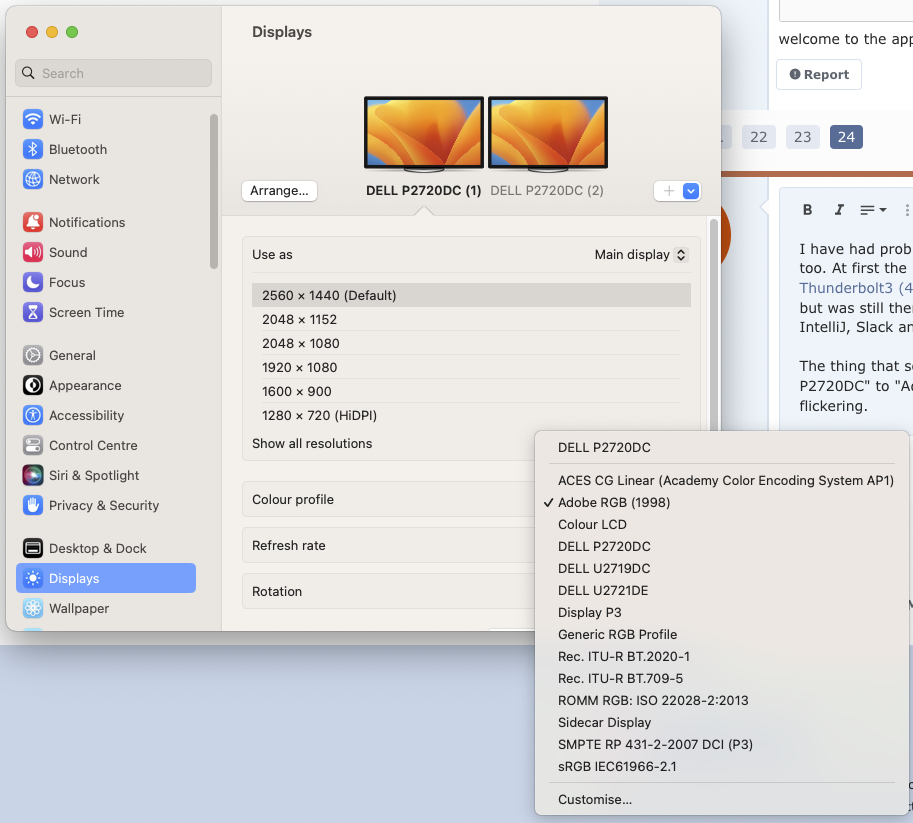Select ACES CG Linear colour profile
Screen dimensions: 913x823
tap(721, 481)
